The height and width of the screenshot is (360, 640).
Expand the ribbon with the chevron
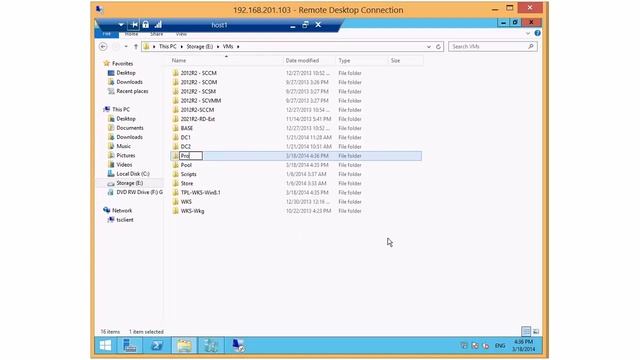click(528, 33)
